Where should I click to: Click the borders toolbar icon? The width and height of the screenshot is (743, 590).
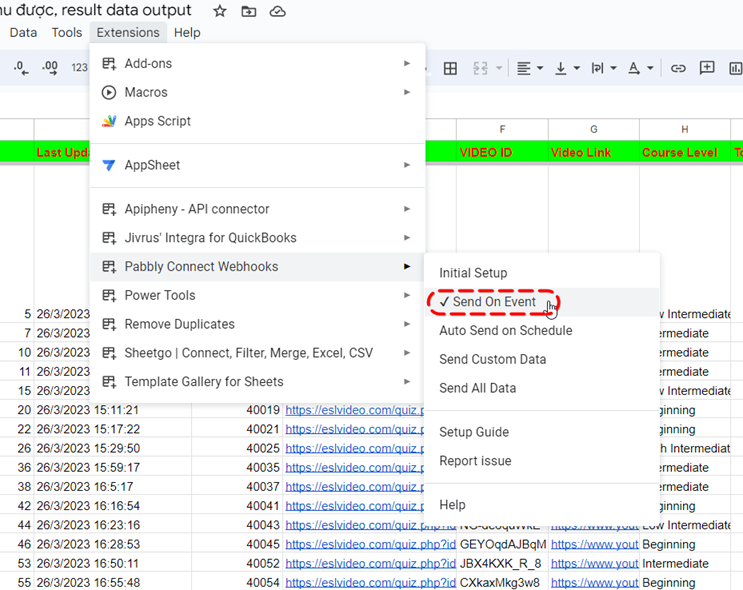click(x=450, y=69)
